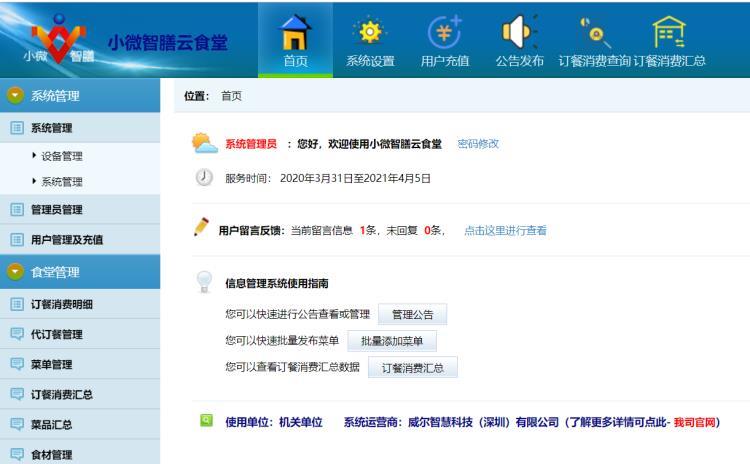The width and height of the screenshot is (750, 464).
Task: Open 用户管理及充值 in sidebar
Action: (66, 240)
